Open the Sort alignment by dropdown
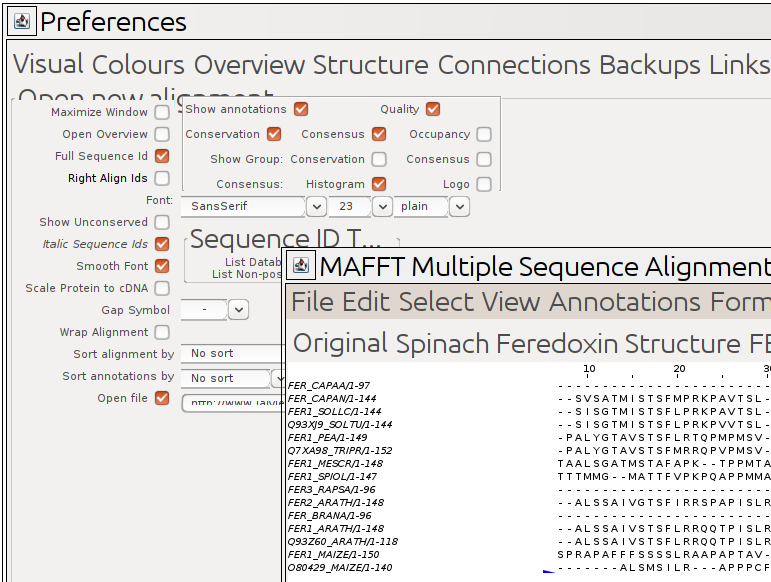This screenshot has height=582, width=771. click(233, 354)
